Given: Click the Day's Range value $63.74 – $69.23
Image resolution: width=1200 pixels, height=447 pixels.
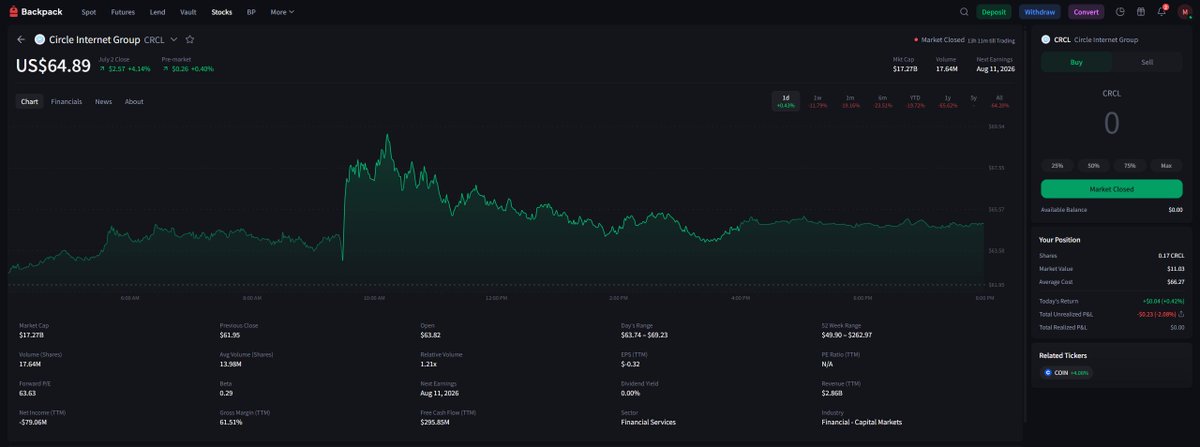Looking at the screenshot, I should pyautogui.click(x=644, y=334).
